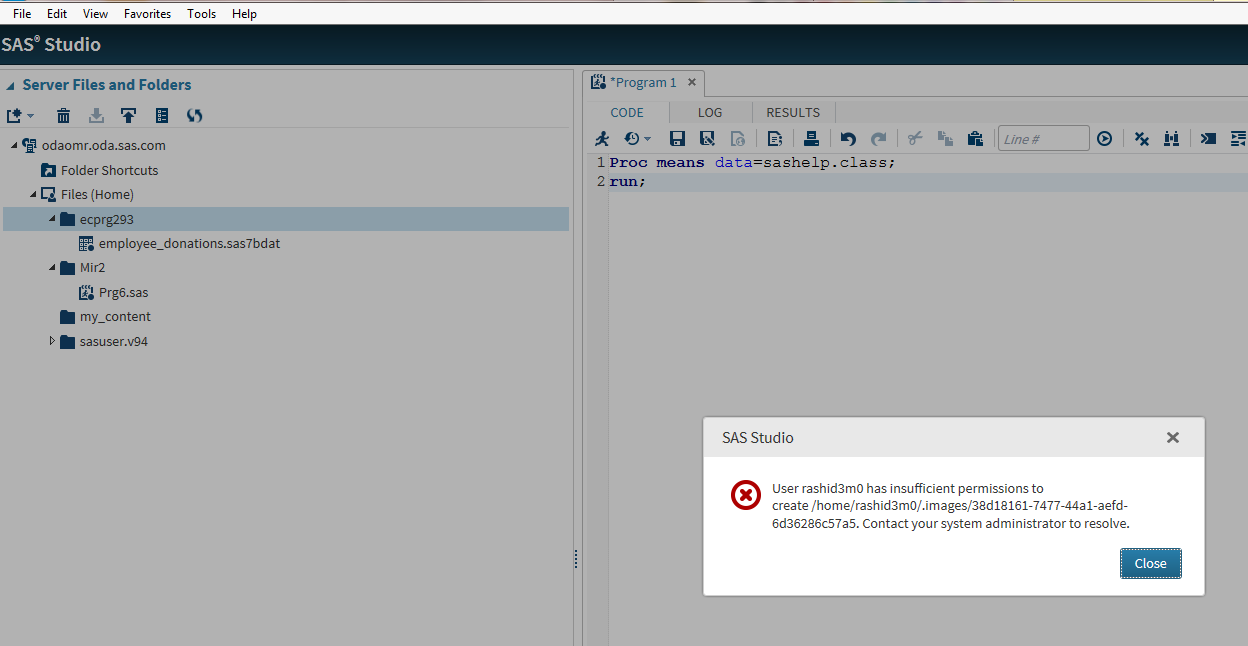The image size is (1248, 646).
Task: Switch to the LOG tab
Action: tap(710, 112)
